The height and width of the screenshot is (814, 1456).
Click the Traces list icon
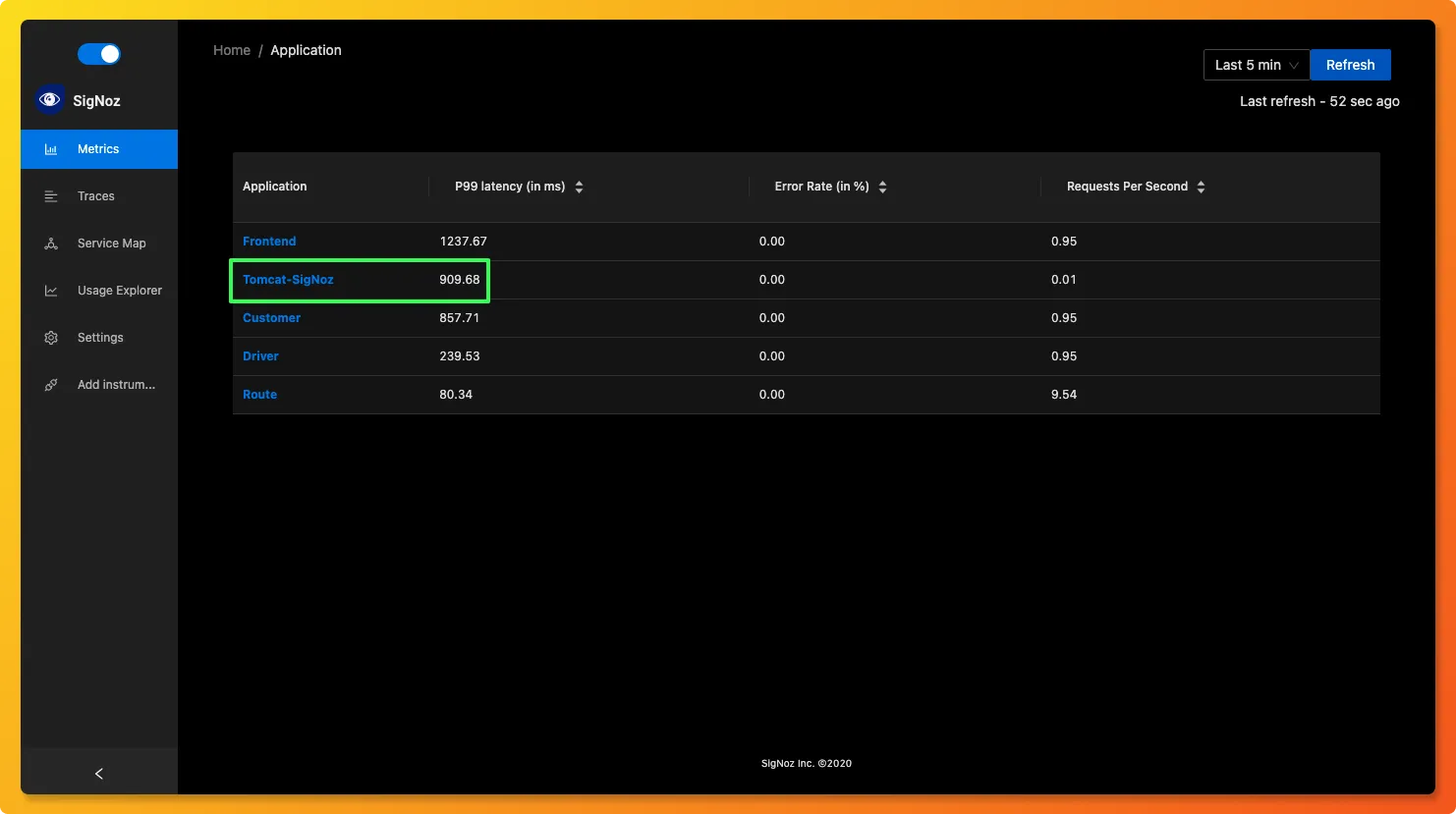[51, 196]
